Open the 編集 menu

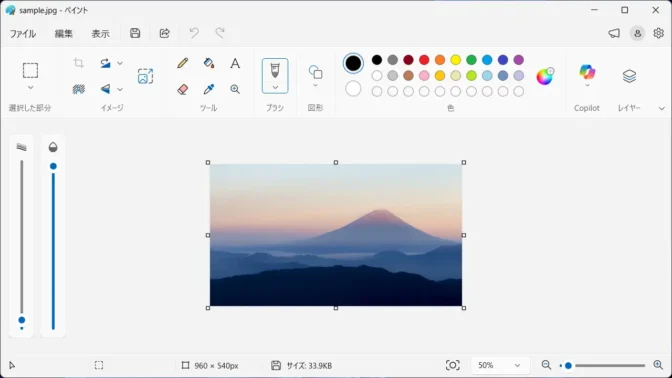pos(63,34)
